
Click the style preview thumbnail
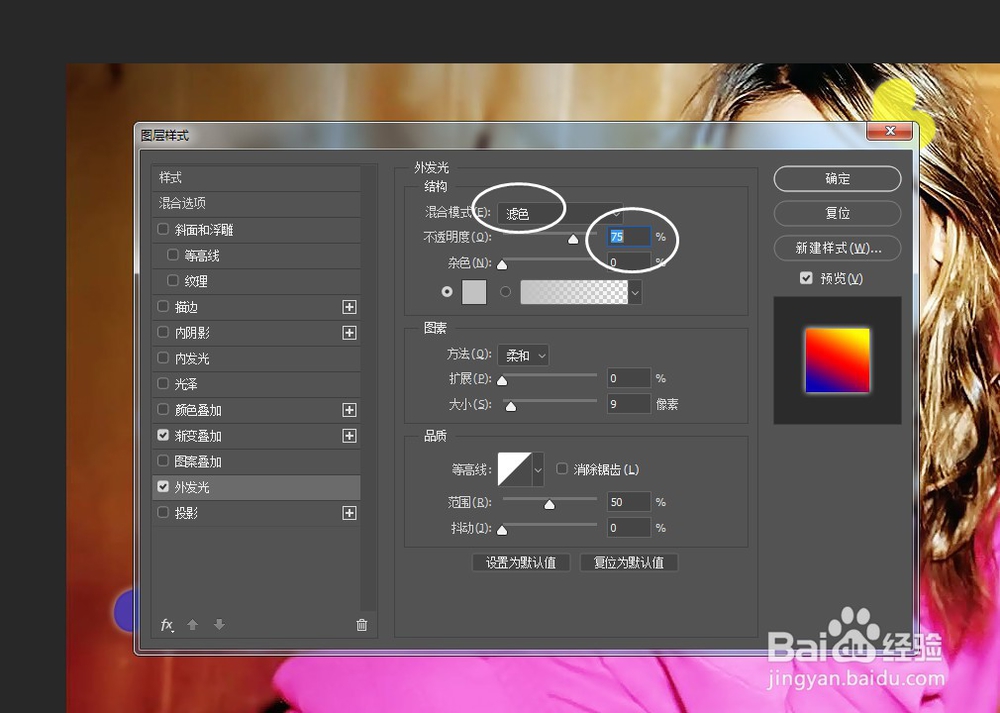click(x=837, y=360)
